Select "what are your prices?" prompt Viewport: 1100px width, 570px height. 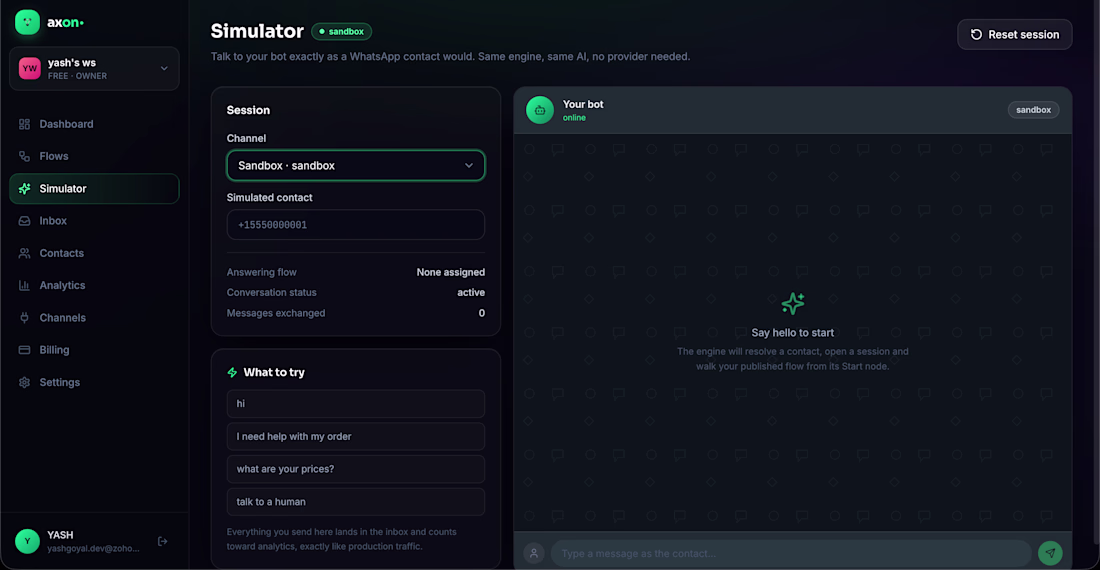356,469
